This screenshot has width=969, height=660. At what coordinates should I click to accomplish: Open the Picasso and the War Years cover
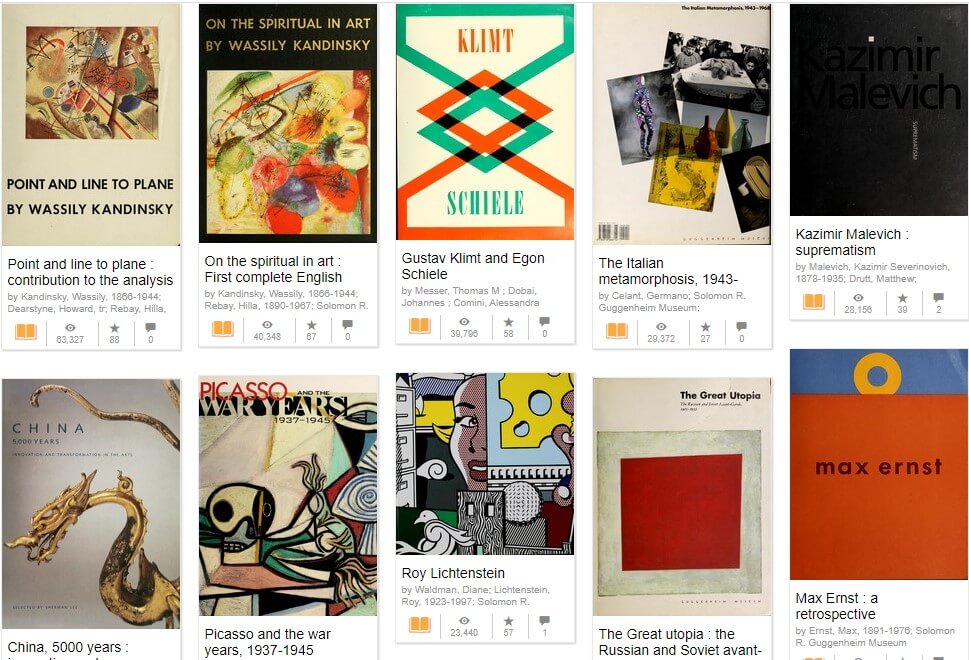click(x=288, y=496)
